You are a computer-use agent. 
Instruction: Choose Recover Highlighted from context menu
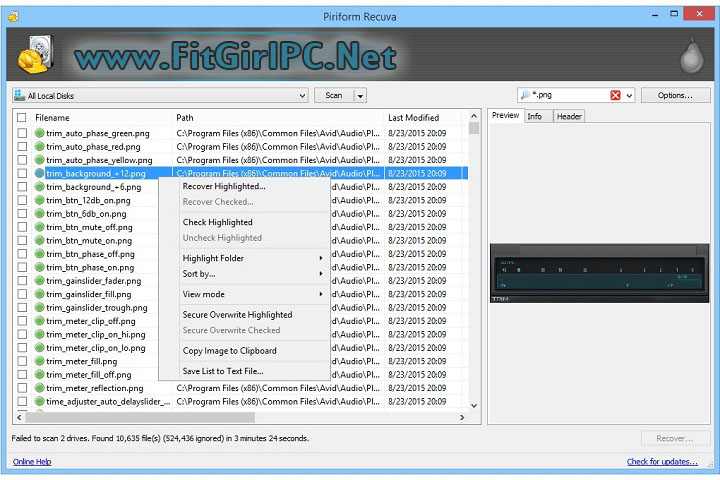pos(224,186)
